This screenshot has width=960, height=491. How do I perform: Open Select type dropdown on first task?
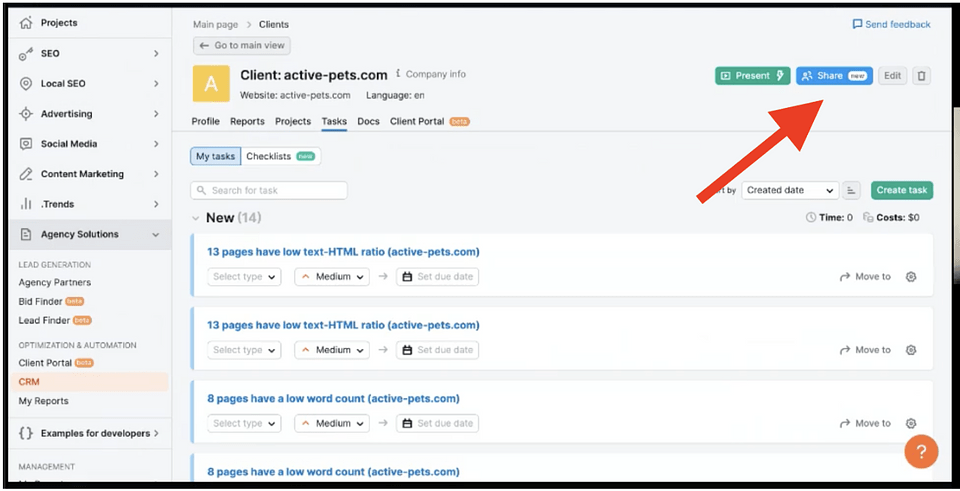[245, 277]
